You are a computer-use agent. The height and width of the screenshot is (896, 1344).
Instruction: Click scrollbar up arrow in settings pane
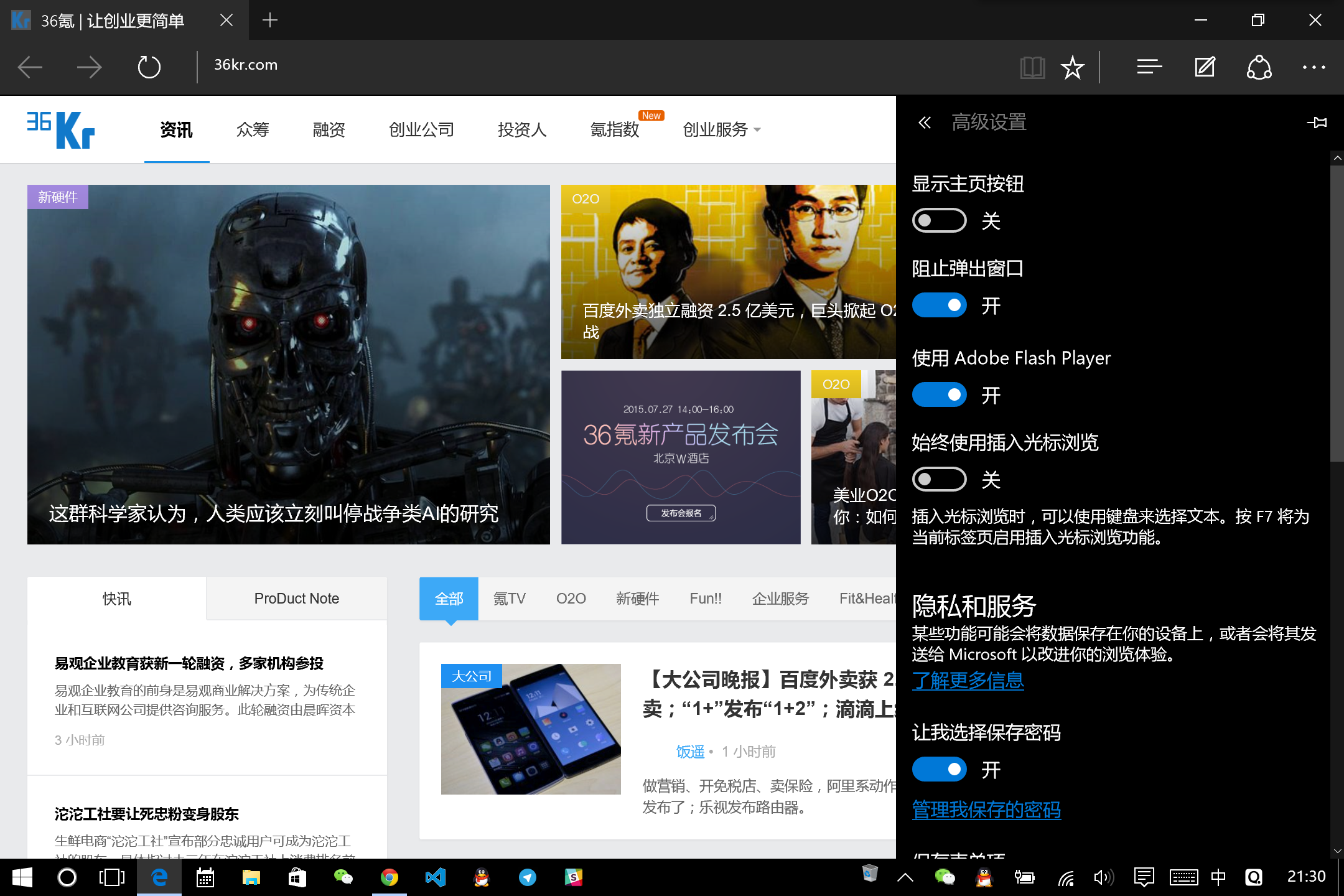click(1337, 158)
